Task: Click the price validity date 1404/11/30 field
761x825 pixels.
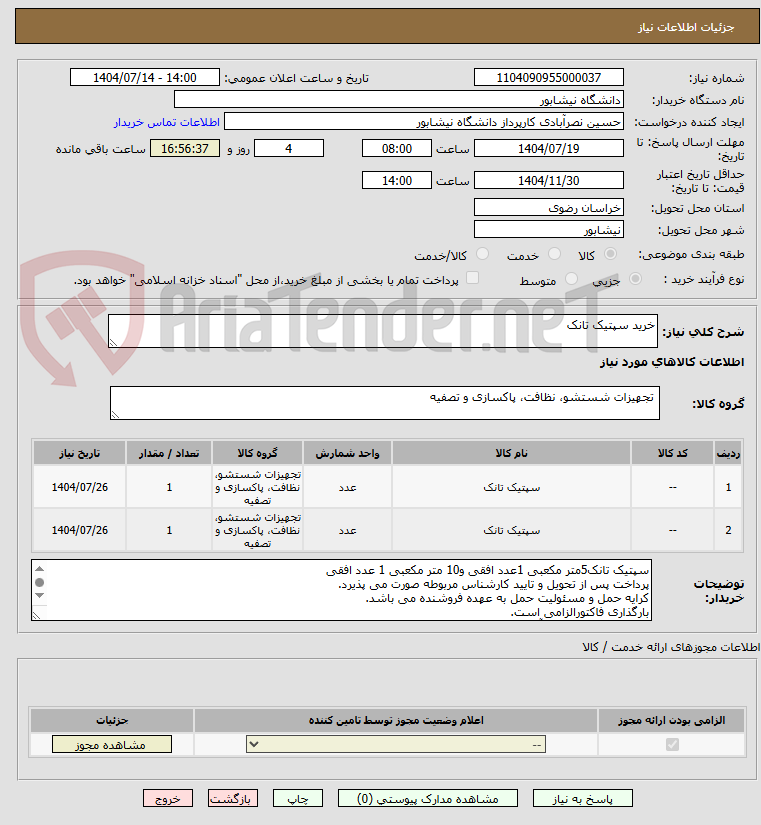Action: (548, 180)
